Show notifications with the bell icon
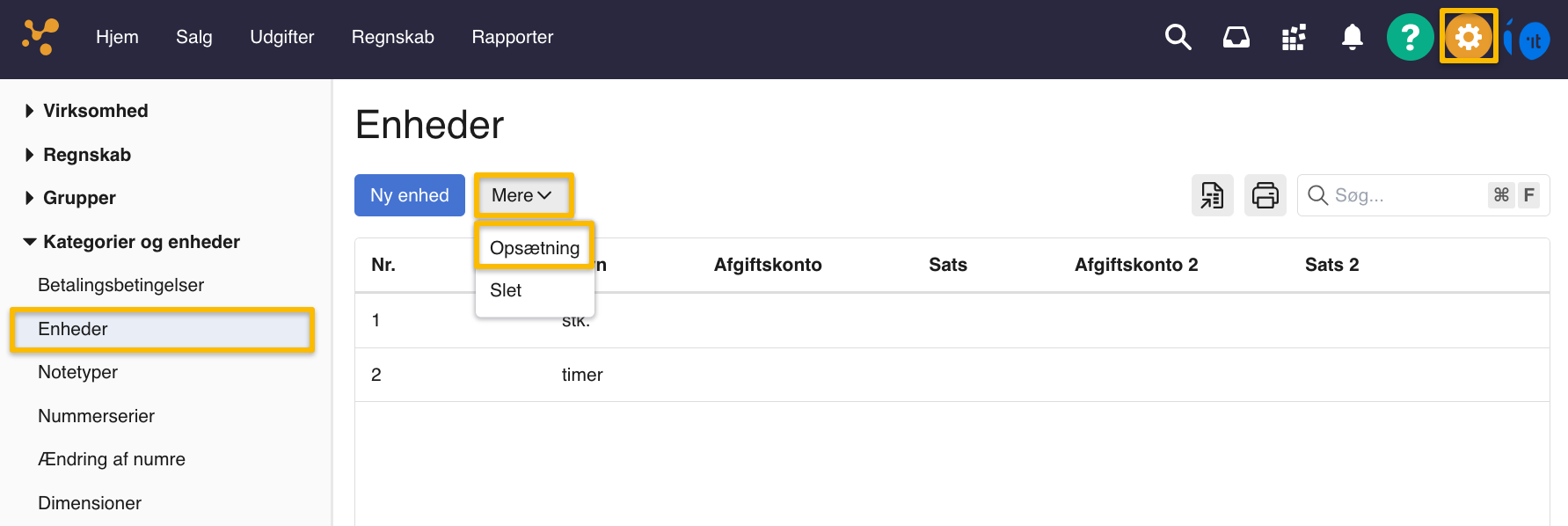1568x526 pixels. tap(1352, 37)
